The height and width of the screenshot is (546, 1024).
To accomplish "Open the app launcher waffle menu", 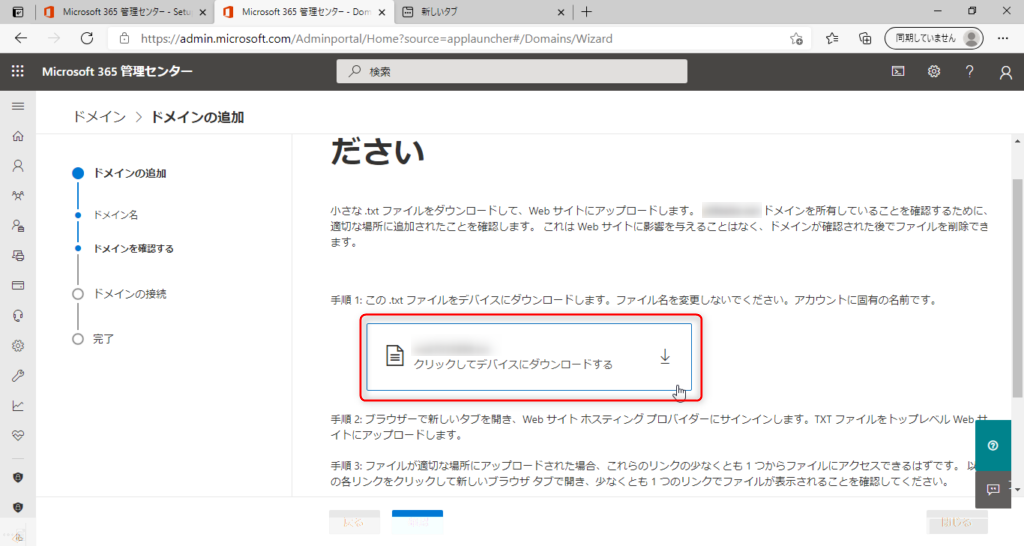I will tap(17, 71).
